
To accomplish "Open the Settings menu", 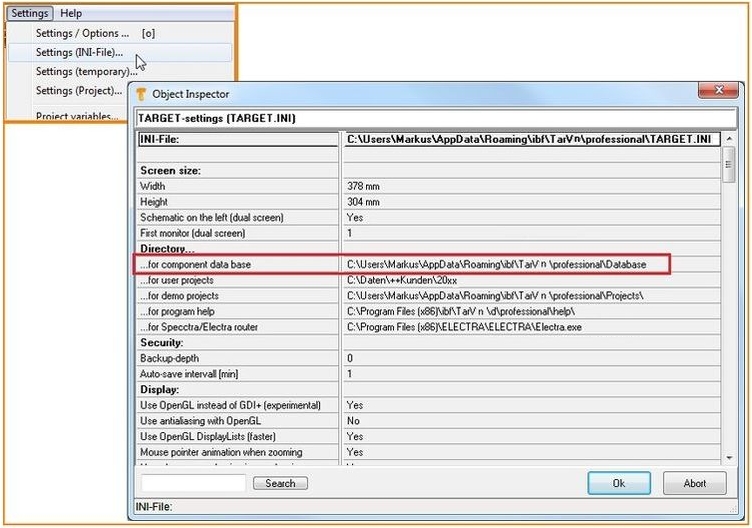I will (x=29, y=13).
